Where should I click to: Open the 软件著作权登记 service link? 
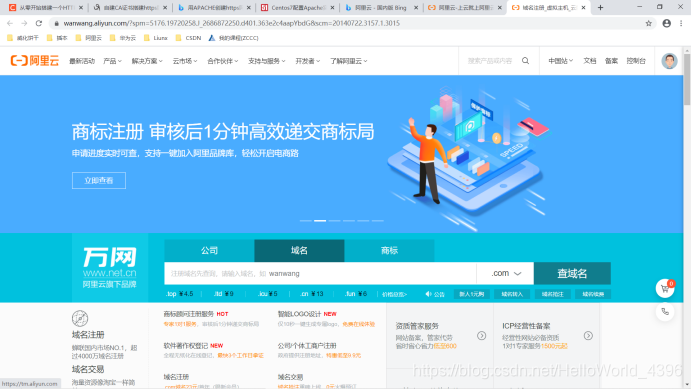[185, 346]
